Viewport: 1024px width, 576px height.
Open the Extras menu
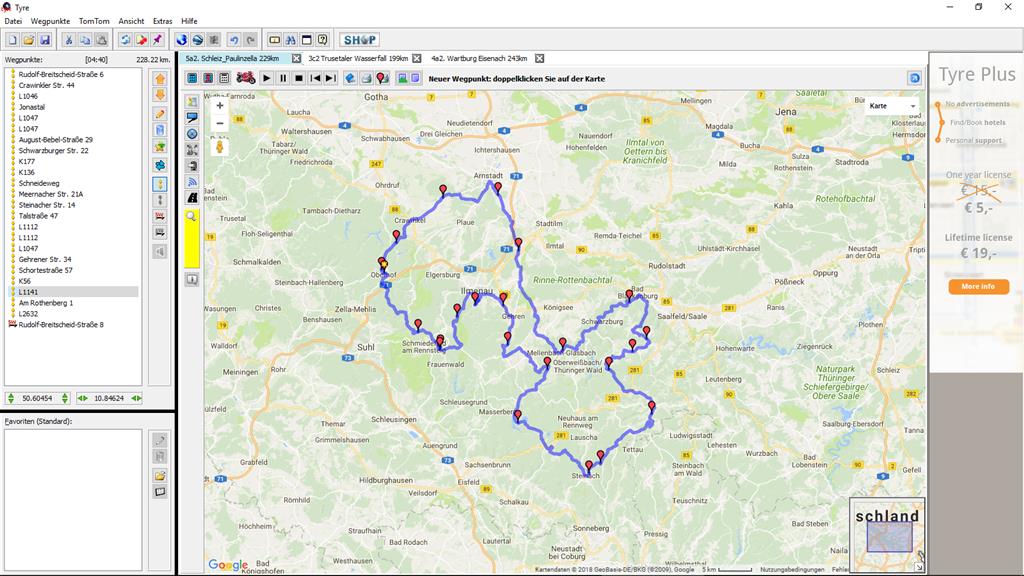pos(163,21)
